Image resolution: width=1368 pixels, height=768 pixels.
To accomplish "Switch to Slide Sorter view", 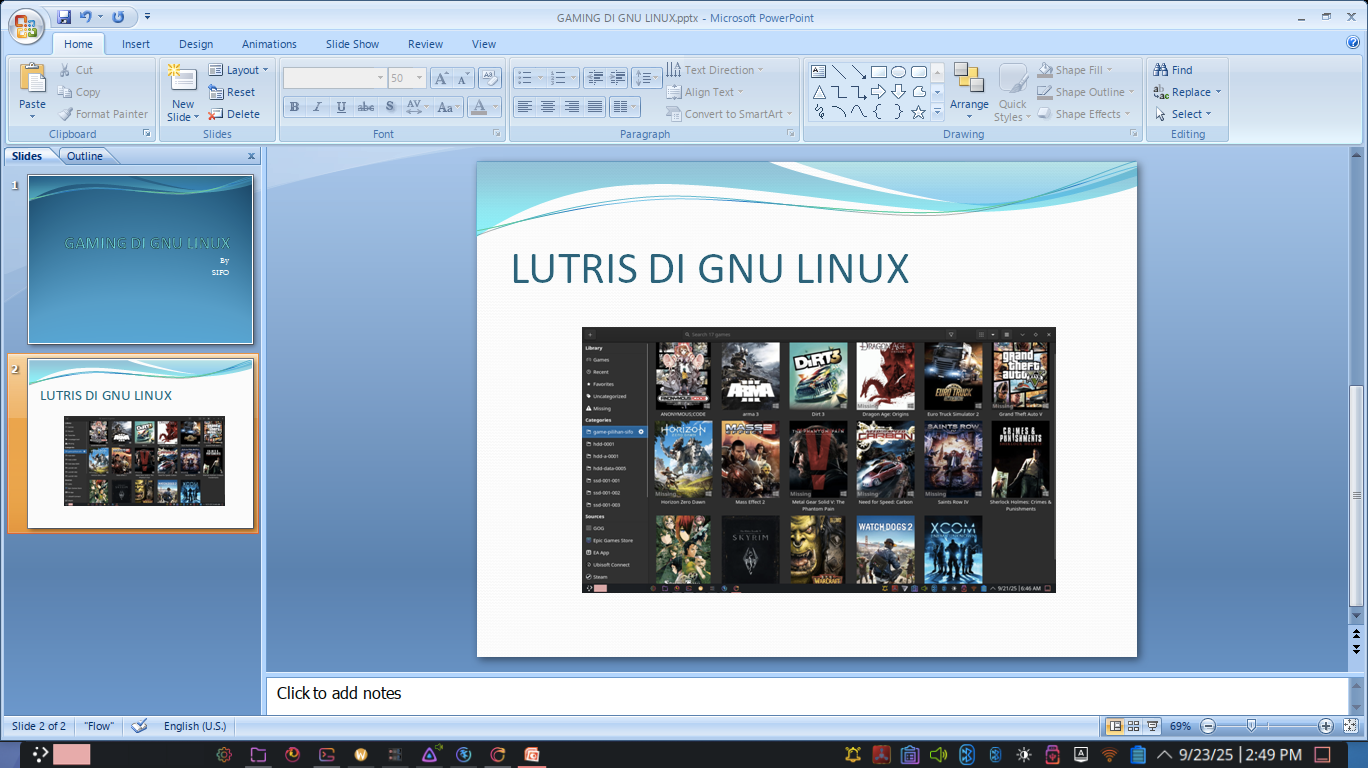I will [x=1134, y=726].
